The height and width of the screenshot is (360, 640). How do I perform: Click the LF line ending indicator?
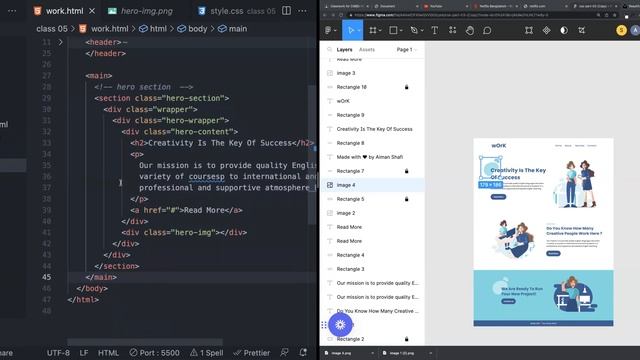84,353
